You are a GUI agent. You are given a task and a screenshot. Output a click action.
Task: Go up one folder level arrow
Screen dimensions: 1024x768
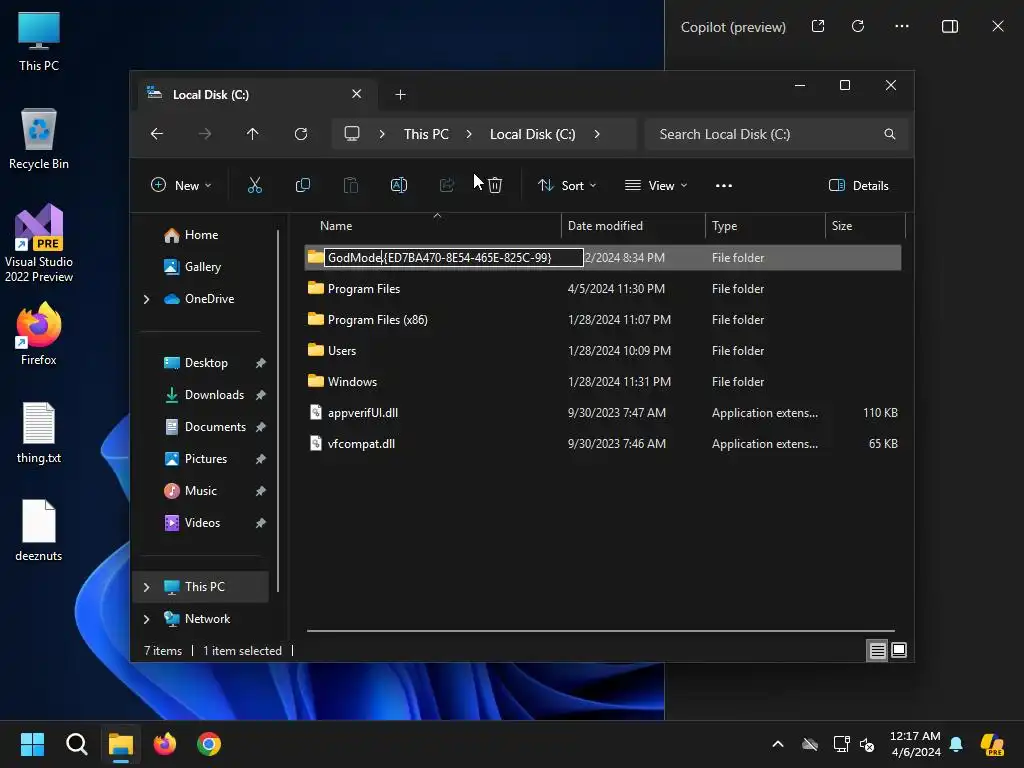253,134
